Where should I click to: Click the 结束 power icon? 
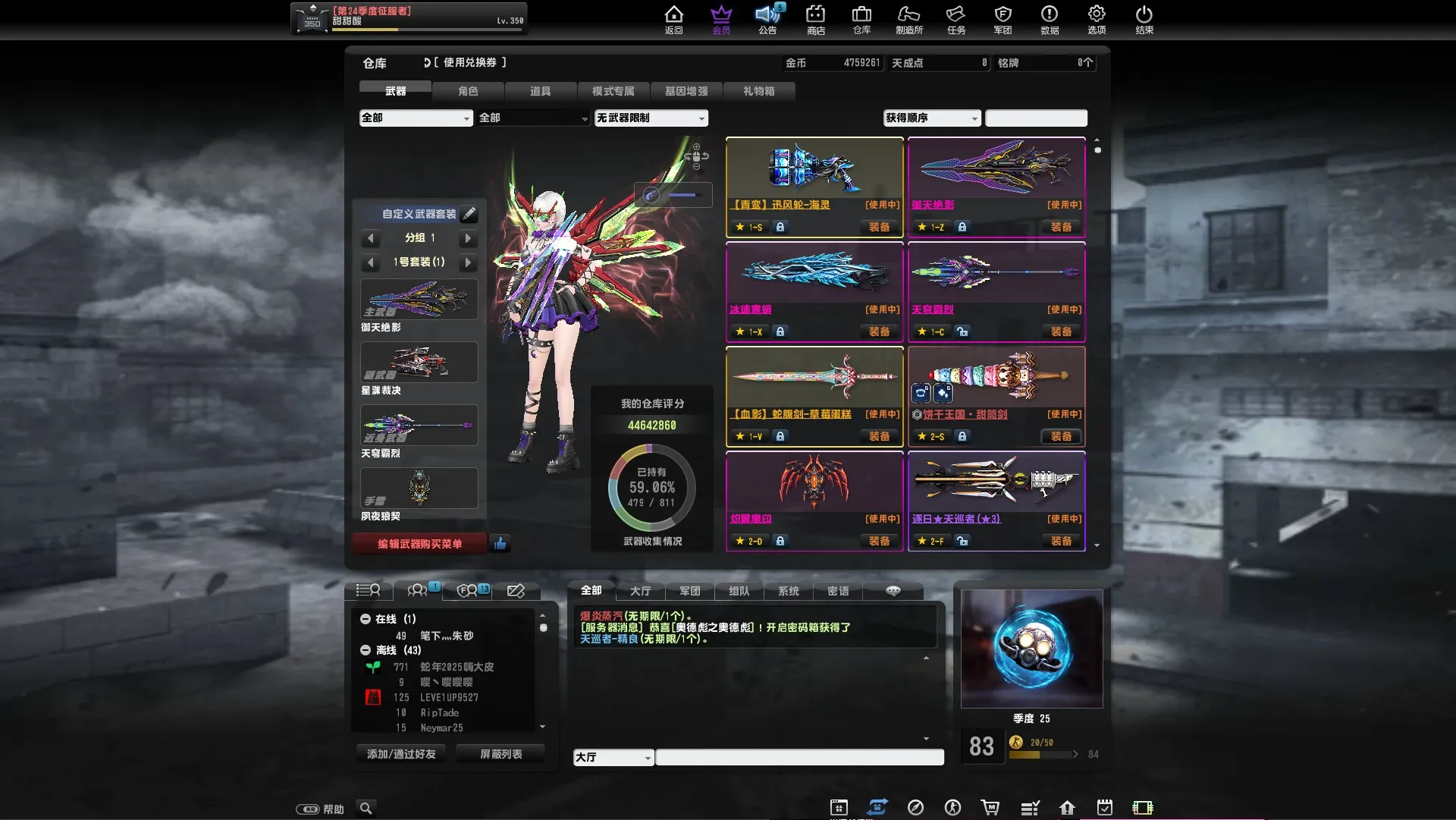(1144, 20)
